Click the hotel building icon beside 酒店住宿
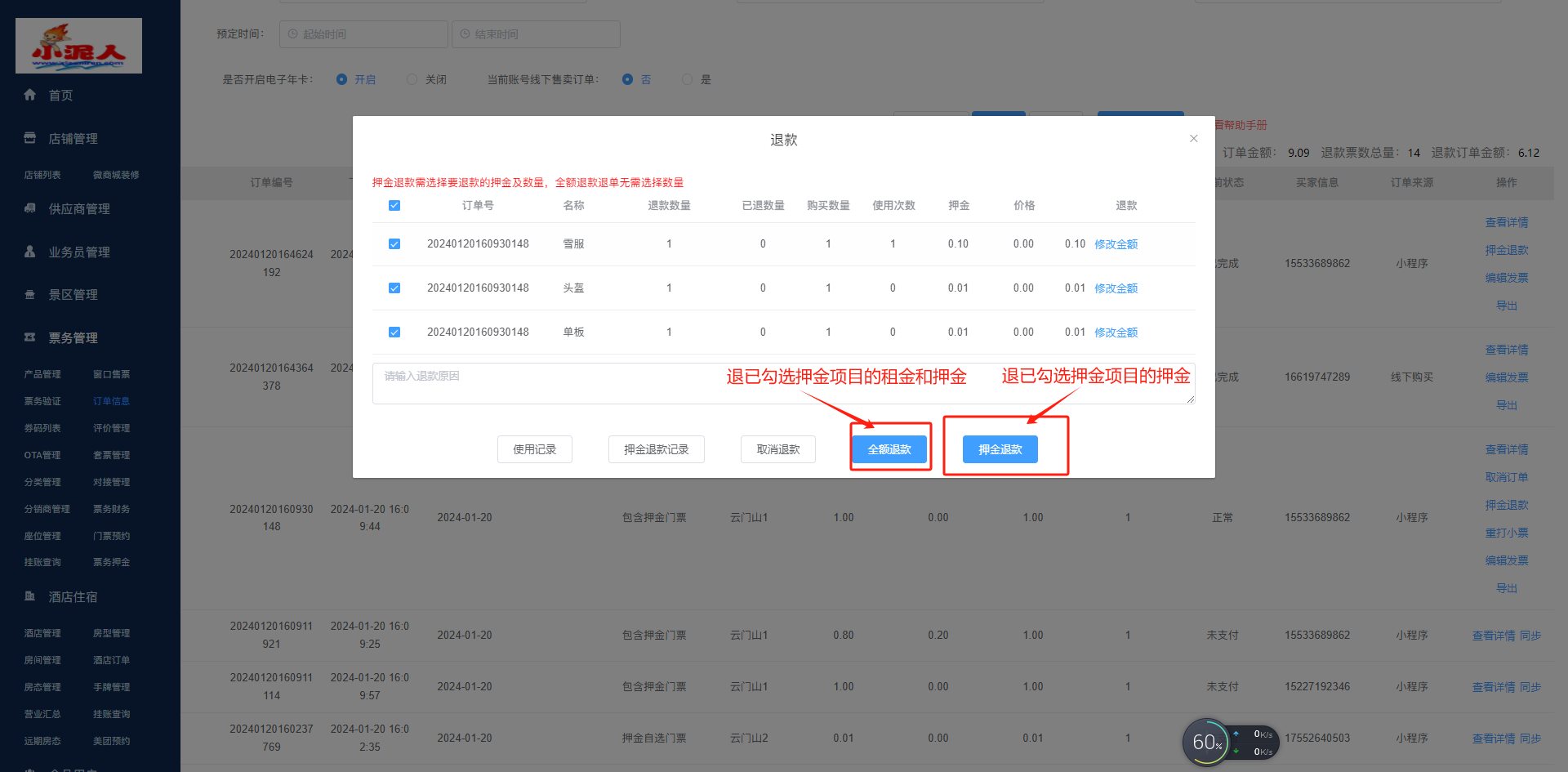Viewport: 1568px width, 772px height. pyautogui.click(x=30, y=596)
